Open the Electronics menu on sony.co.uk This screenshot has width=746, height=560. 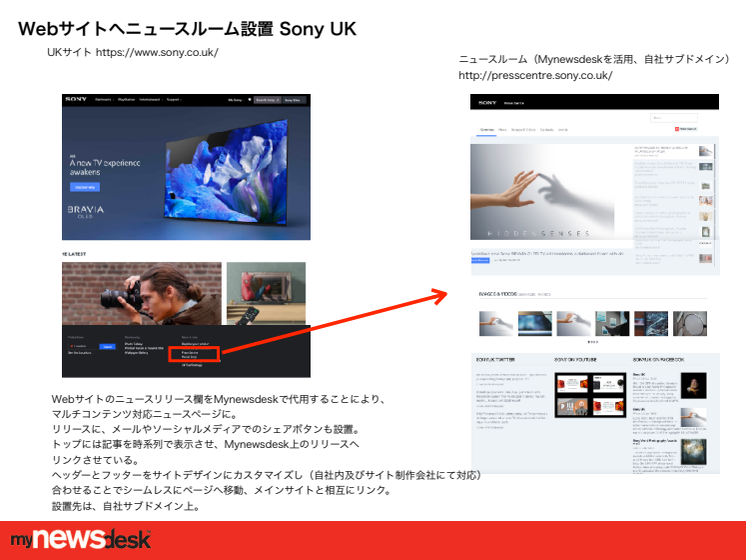[104, 100]
